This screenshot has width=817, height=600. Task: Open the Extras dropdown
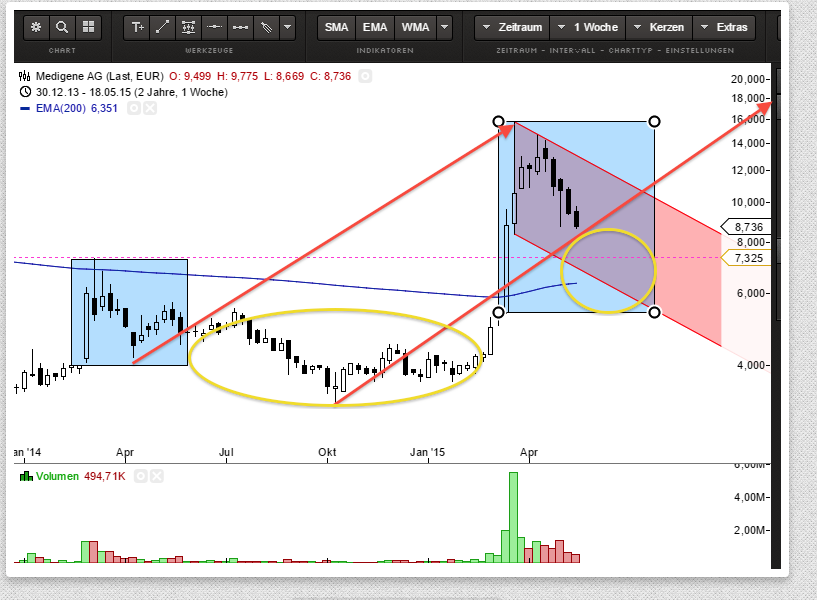tap(724, 27)
